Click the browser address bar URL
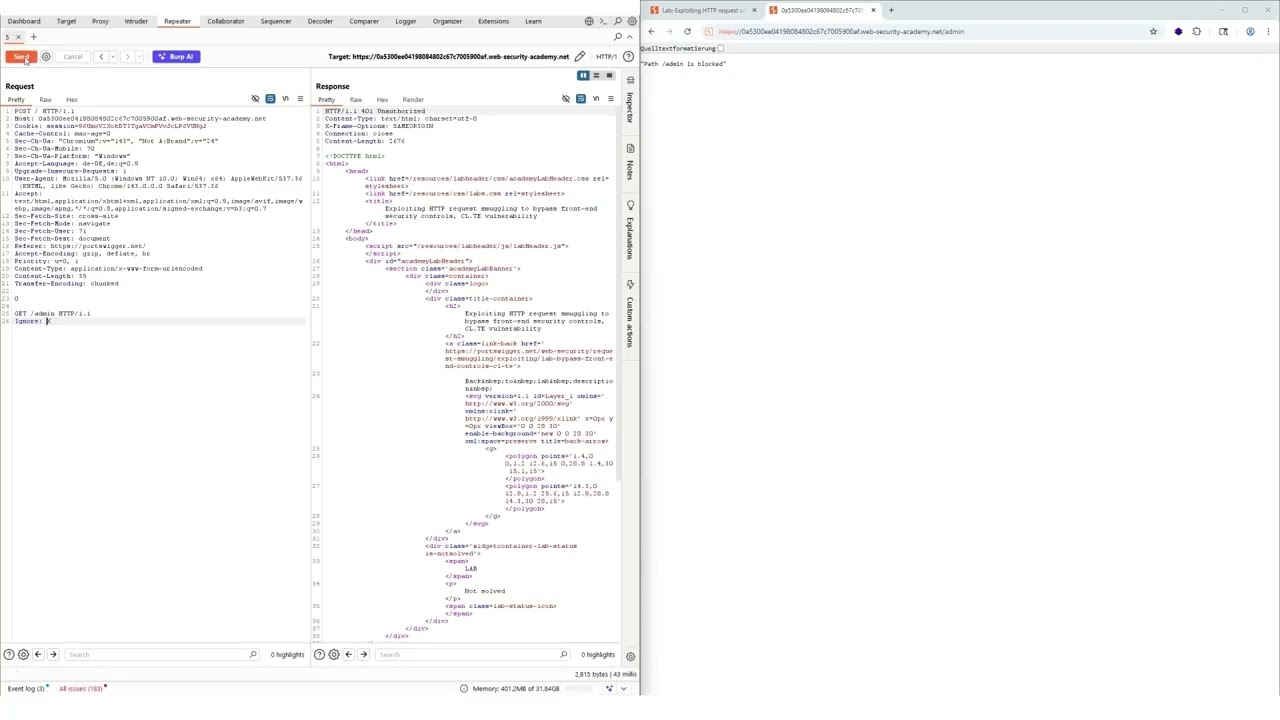This screenshot has height=720, width=1280. click(x=841, y=32)
